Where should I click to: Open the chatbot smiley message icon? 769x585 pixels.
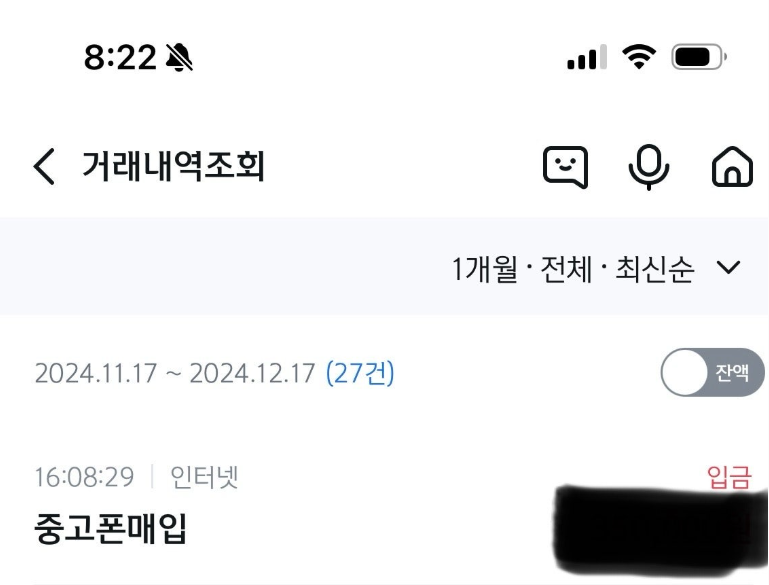click(x=565, y=167)
